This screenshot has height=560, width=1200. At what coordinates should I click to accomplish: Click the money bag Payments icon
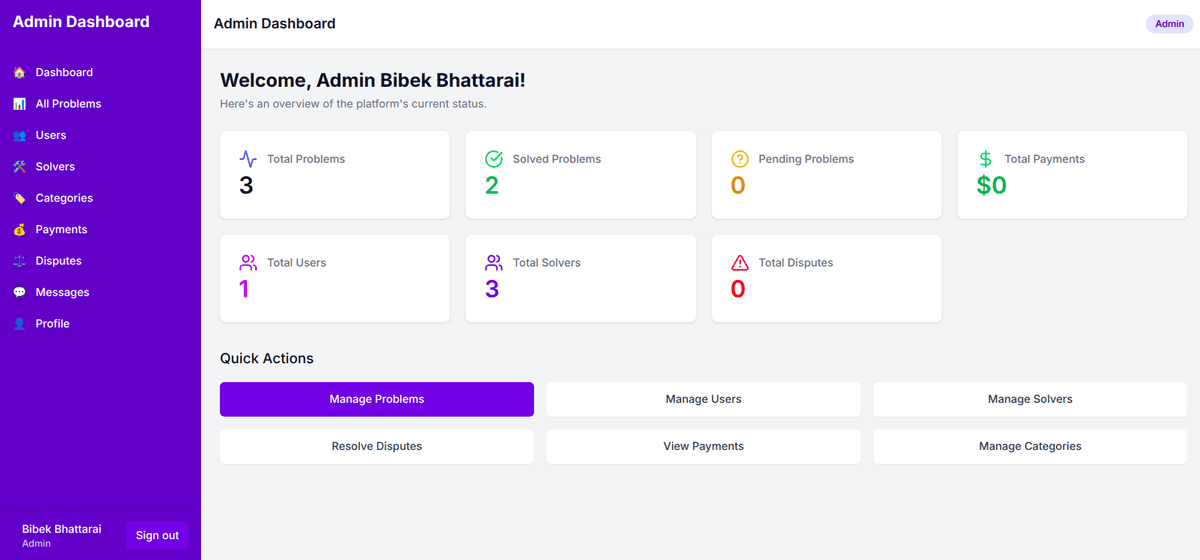click(19, 230)
